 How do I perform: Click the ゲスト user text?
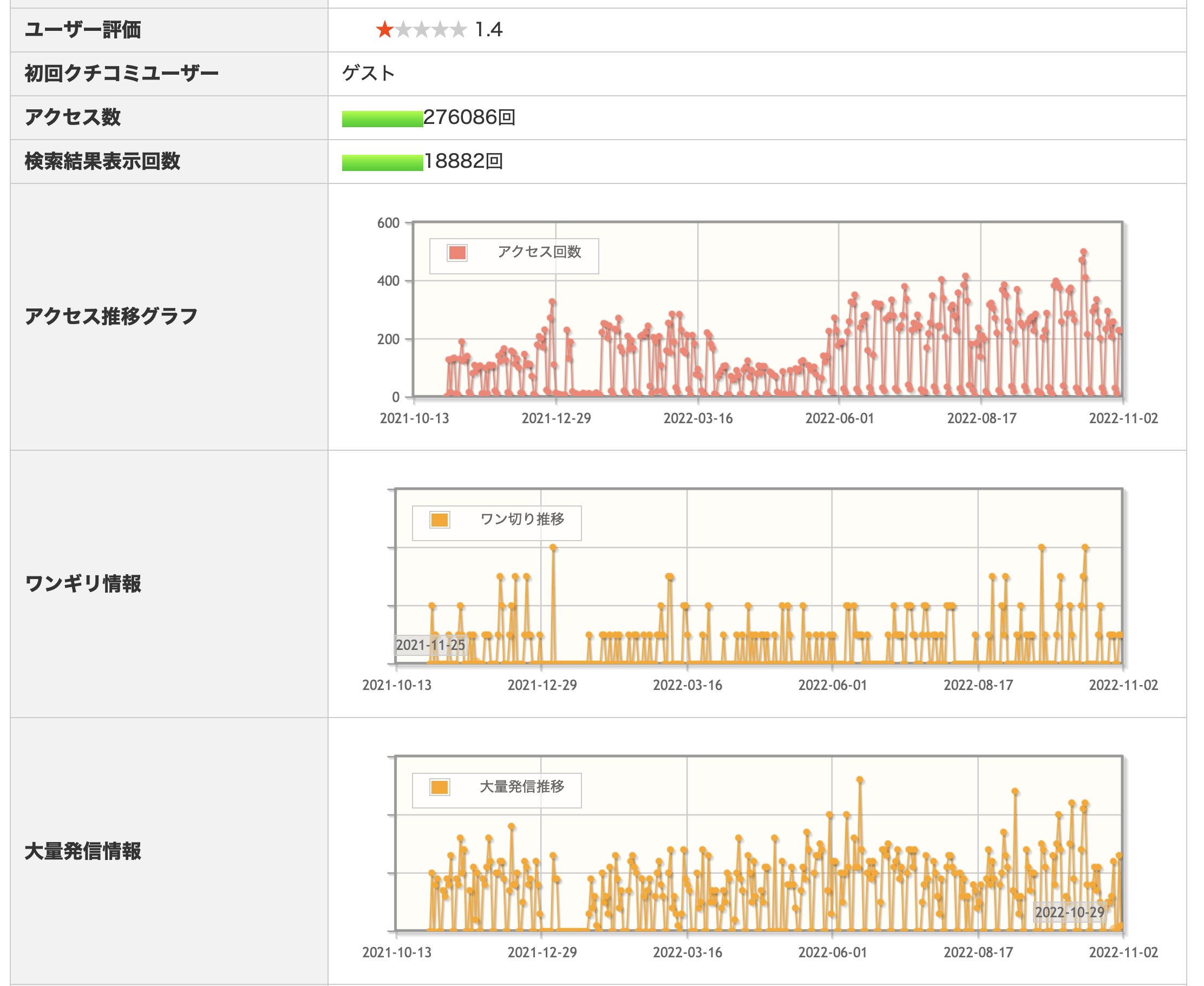click(x=368, y=73)
